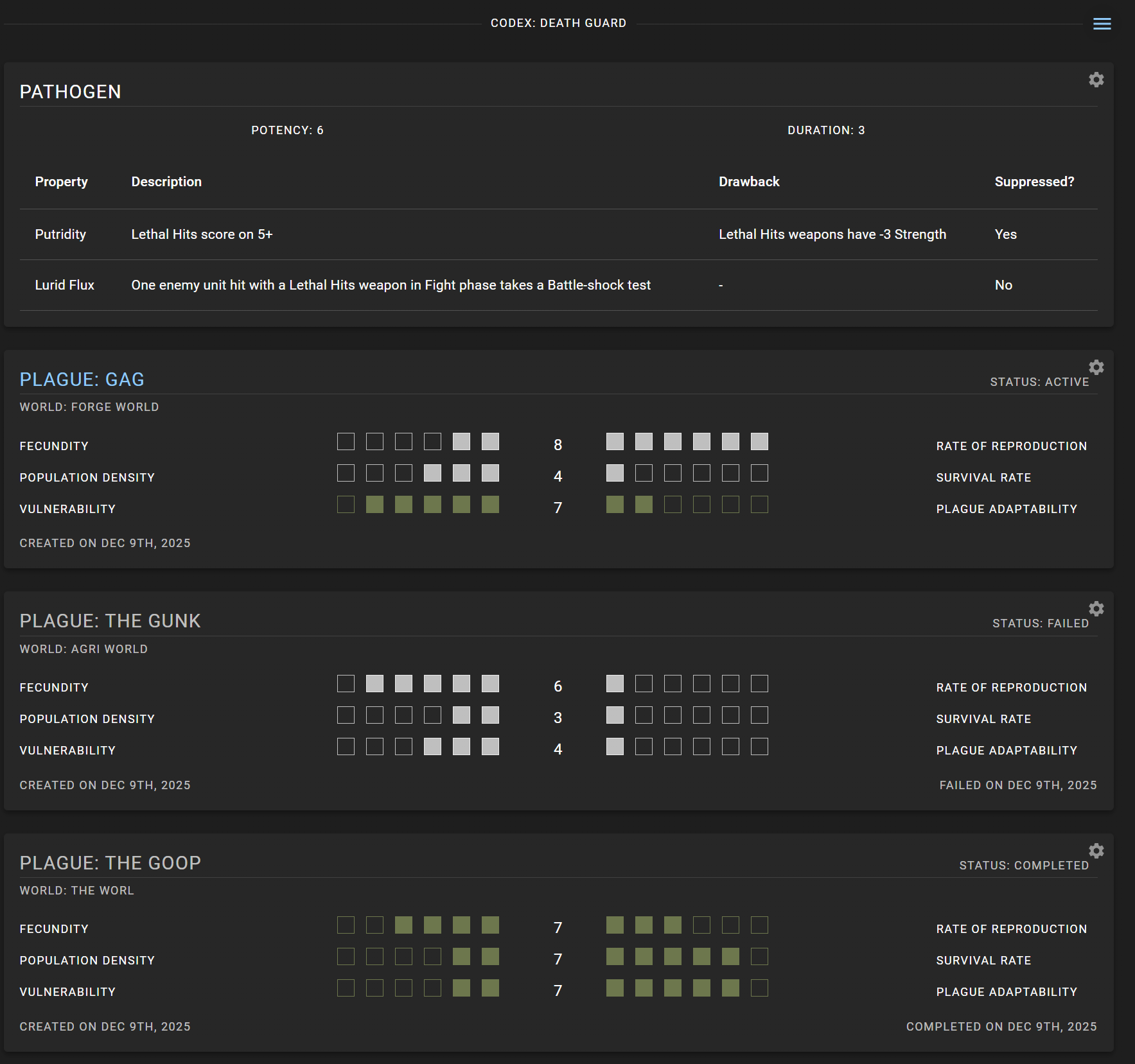Viewport: 1135px width, 1064px height.
Task: Click the Suppressed? column header
Action: 1034,182
